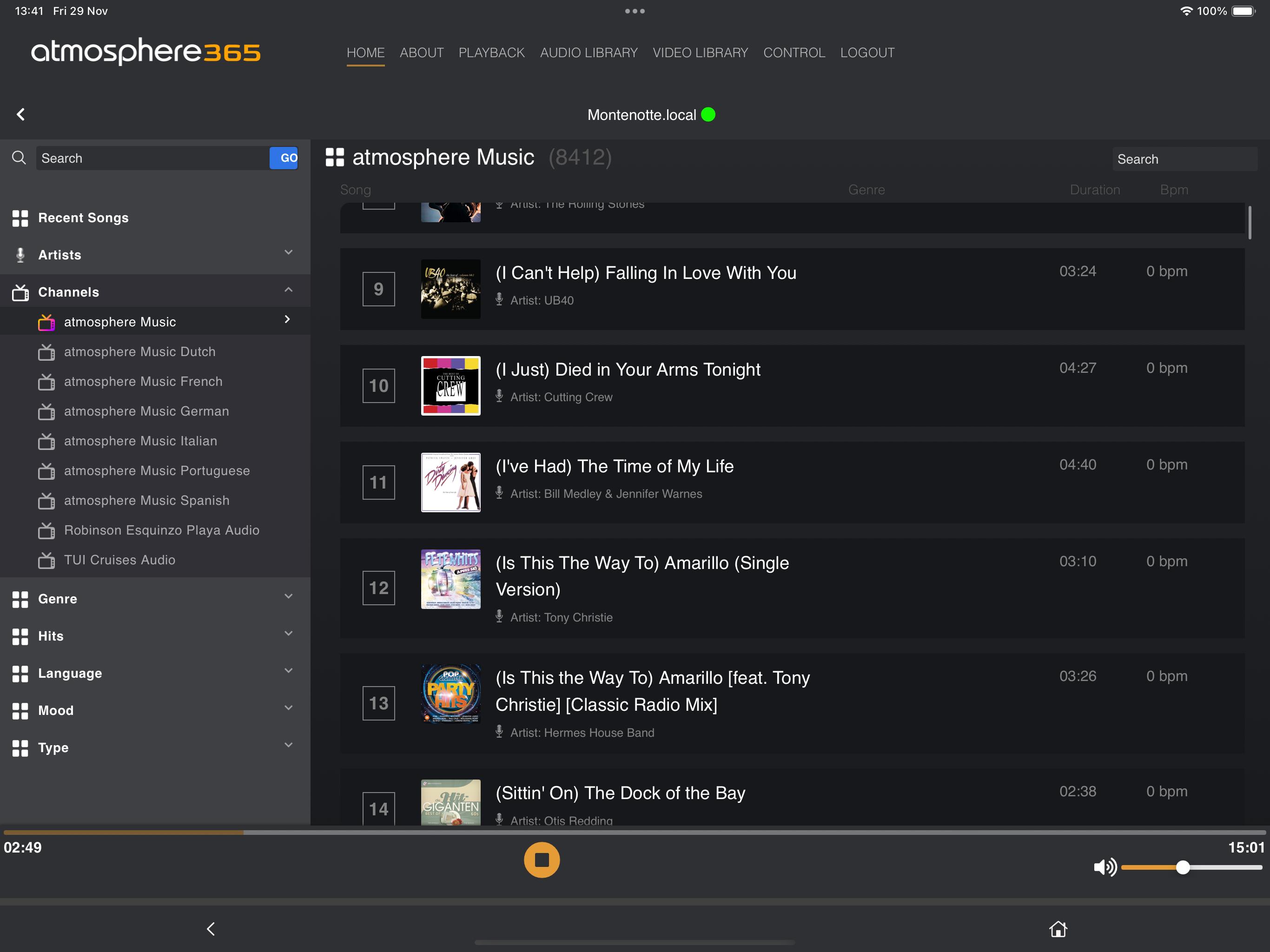Select the atmosphere Music Italian channel icon
Screen dimensions: 1270x952
tap(46, 442)
